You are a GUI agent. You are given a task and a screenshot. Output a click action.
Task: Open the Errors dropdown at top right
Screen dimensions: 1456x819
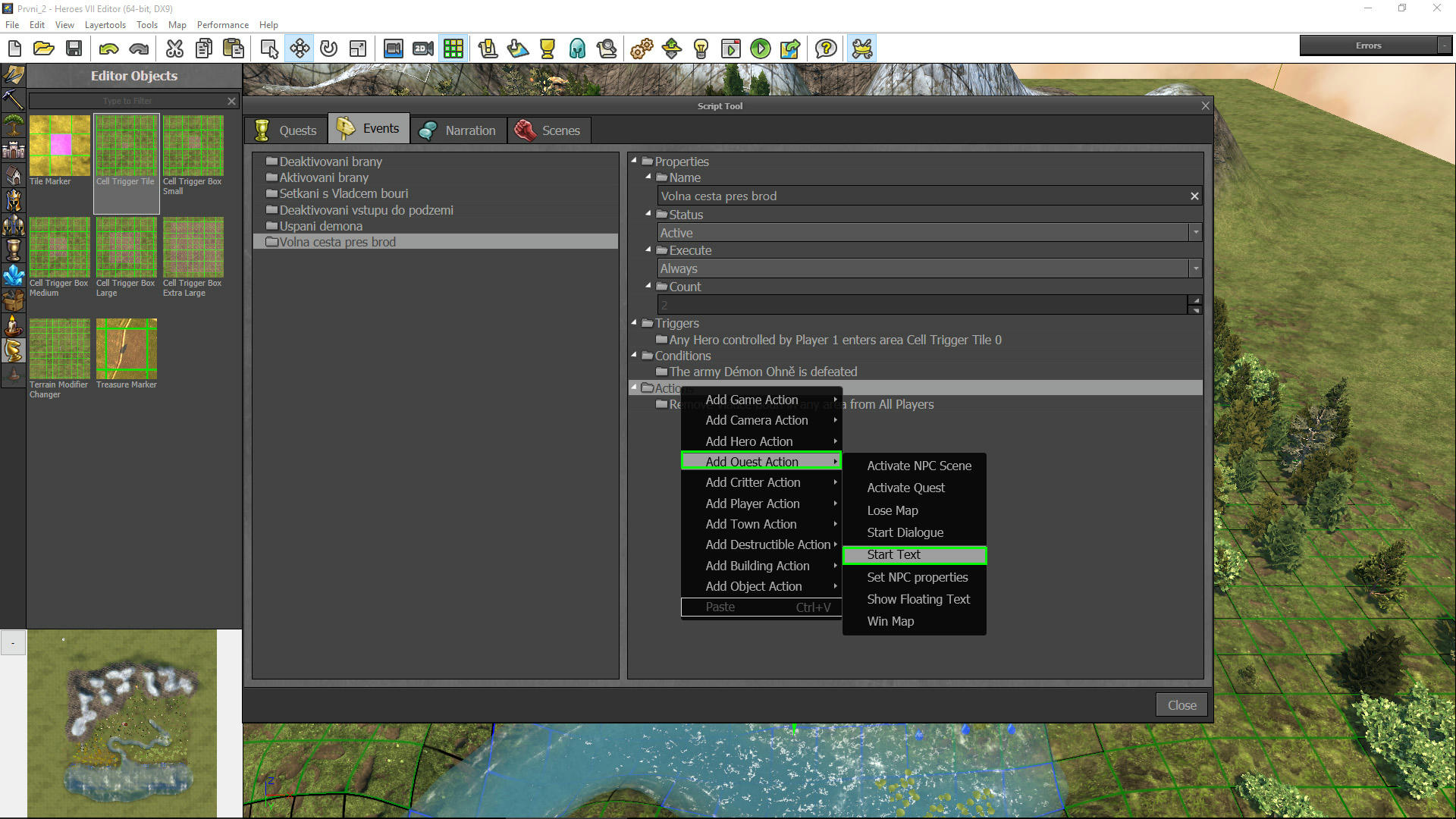pyautogui.click(x=1445, y=45)
